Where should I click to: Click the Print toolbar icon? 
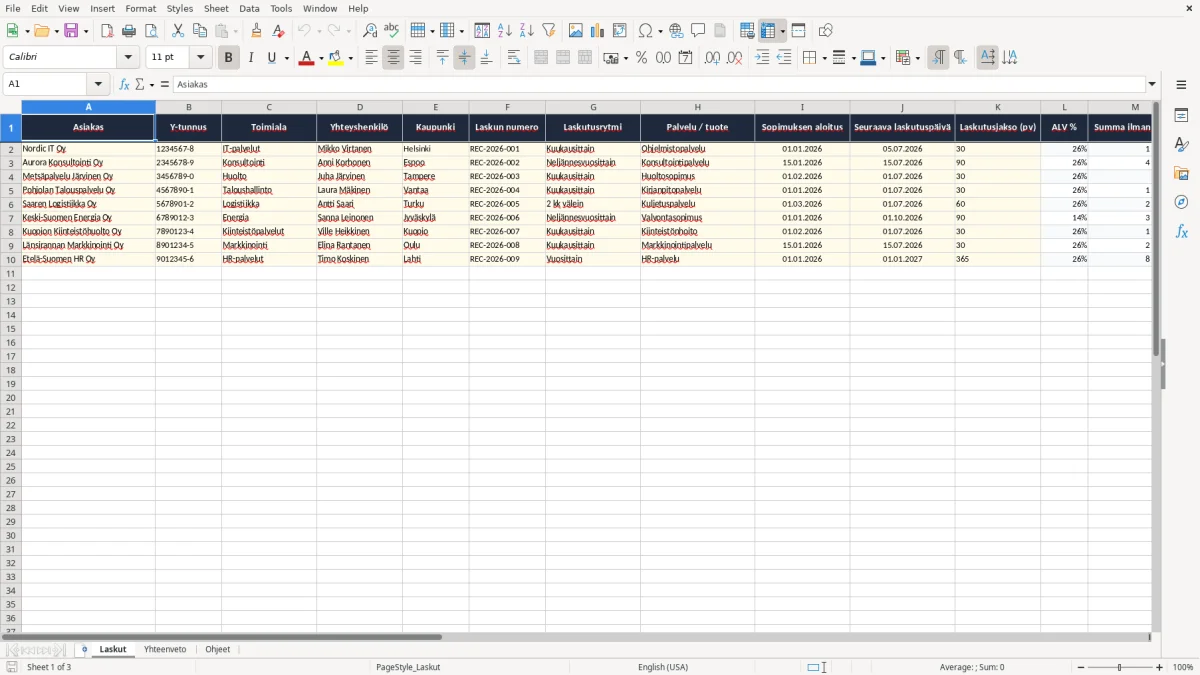pyautogui.click(x=129, y=31)
